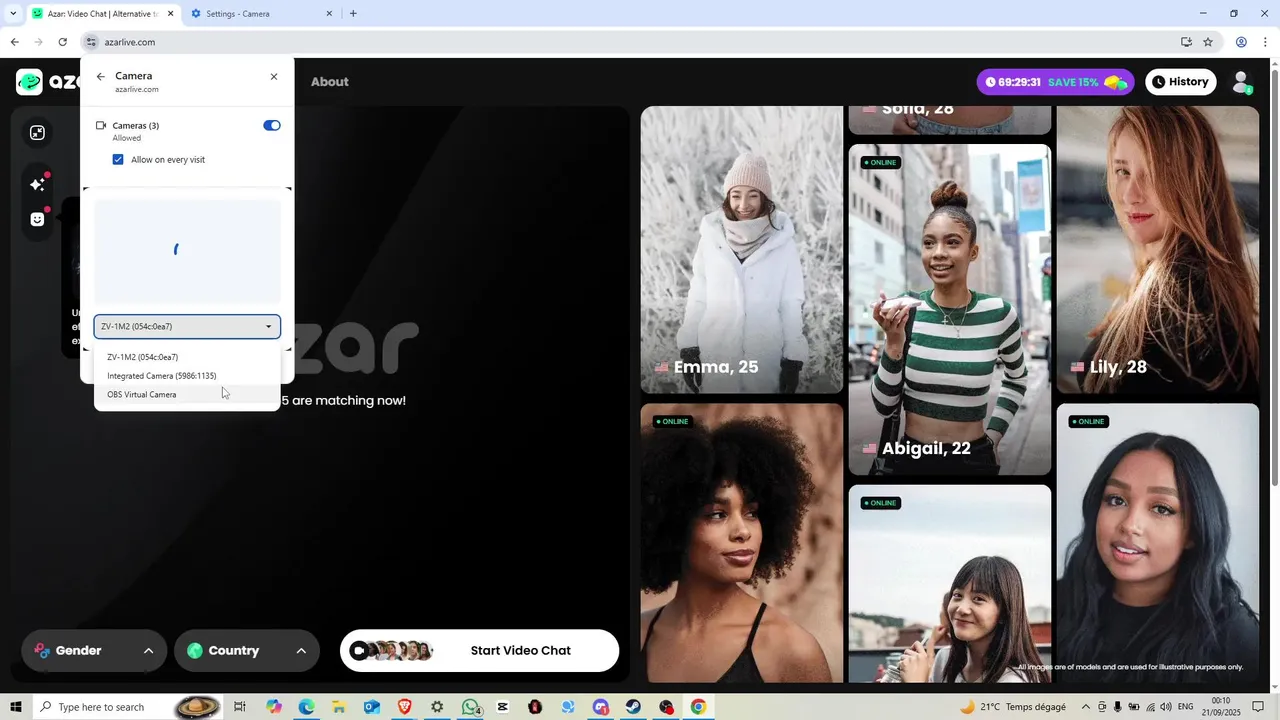Launch Brave browser from taskbar
The height and width of the screenshot is (720, 1280).
click(x=404, y=707)
